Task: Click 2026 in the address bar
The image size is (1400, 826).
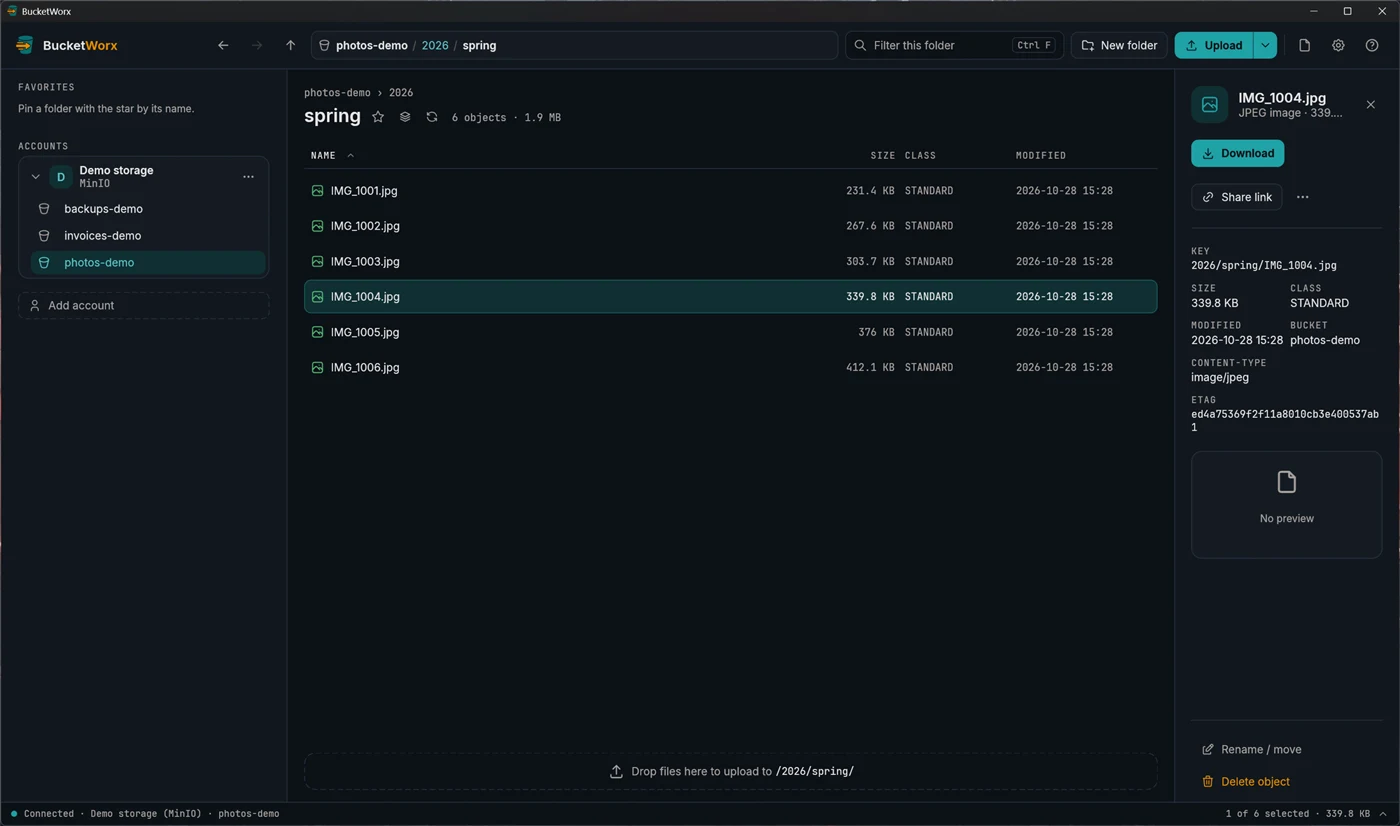Action: tap(435, 45)
